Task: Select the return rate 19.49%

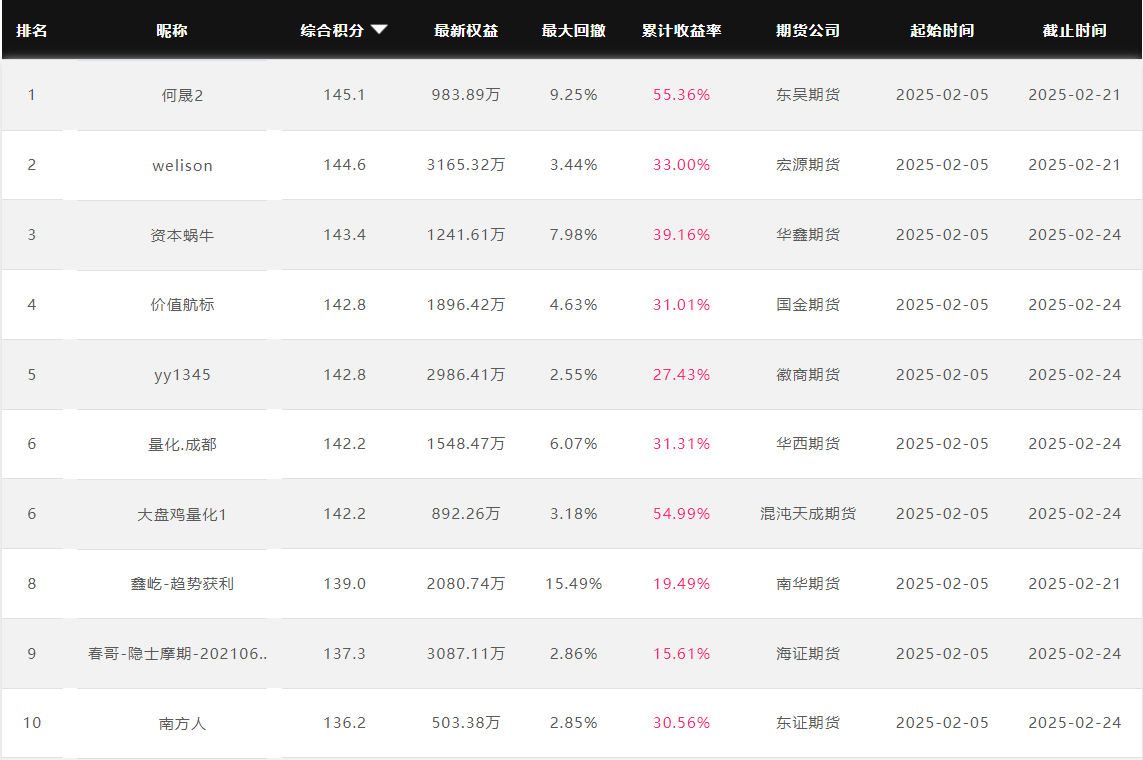Action: pyautogui.click(x=682, y=584)
